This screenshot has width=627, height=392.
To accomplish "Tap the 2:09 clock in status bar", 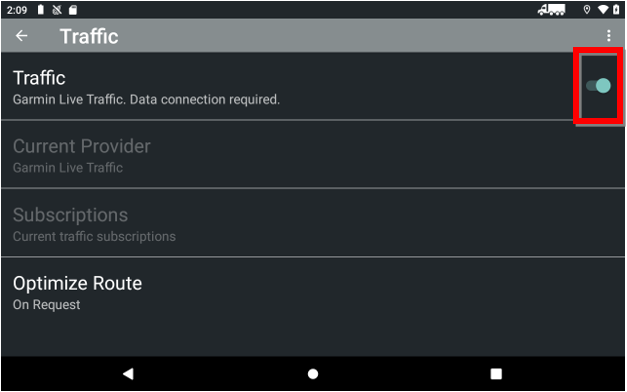I will point(17,10).
